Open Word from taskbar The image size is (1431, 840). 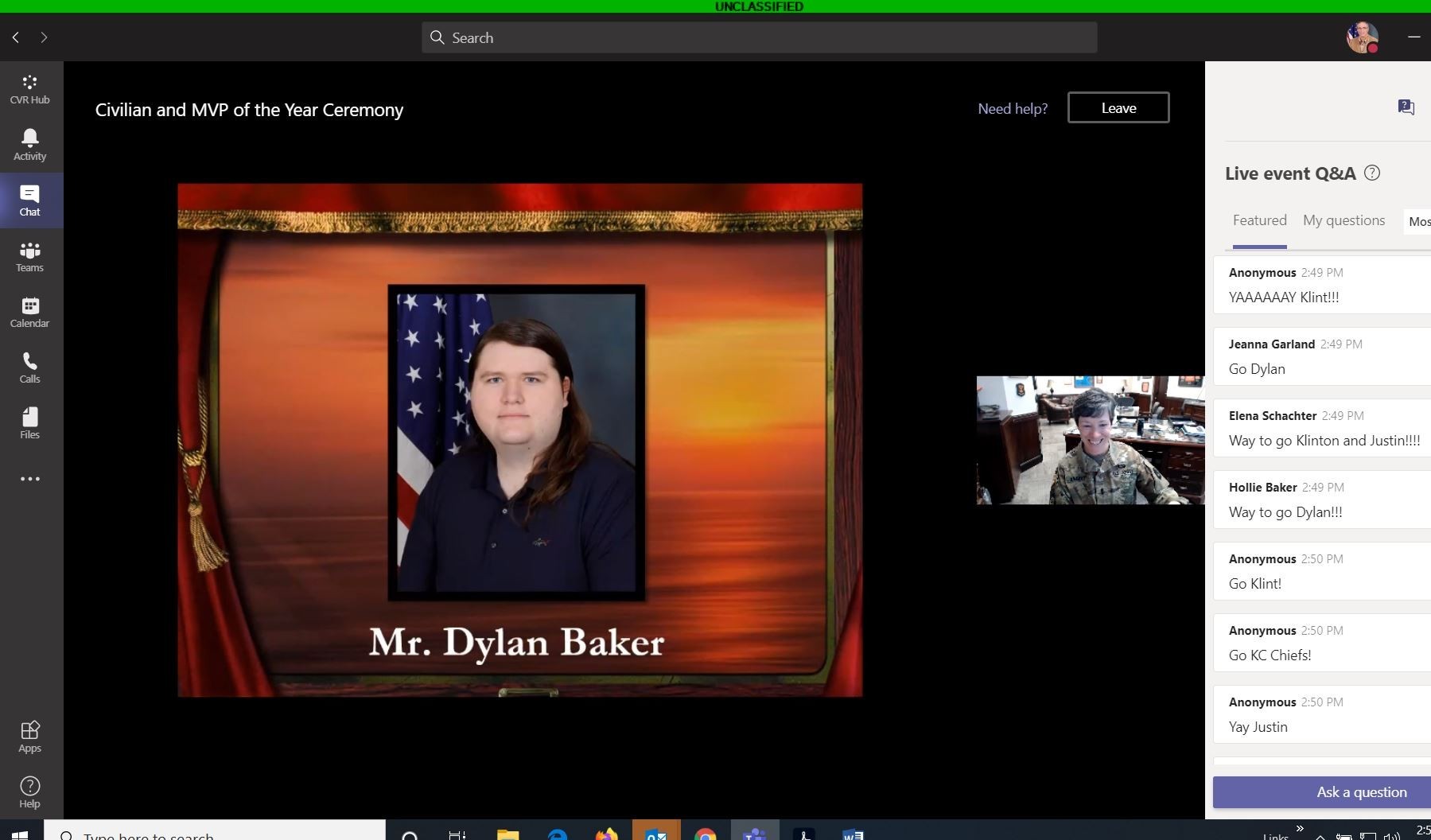point(853,834)
